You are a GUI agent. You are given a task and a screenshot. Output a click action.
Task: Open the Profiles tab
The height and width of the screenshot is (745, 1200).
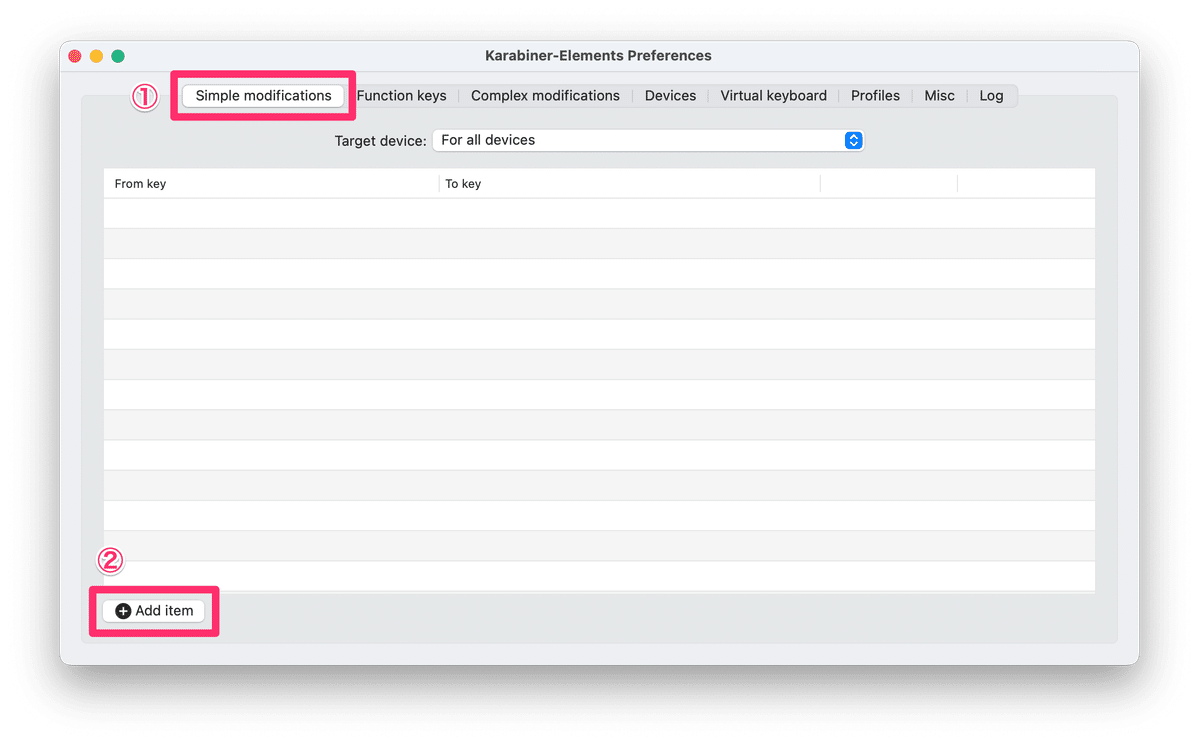tap(875, 96)
